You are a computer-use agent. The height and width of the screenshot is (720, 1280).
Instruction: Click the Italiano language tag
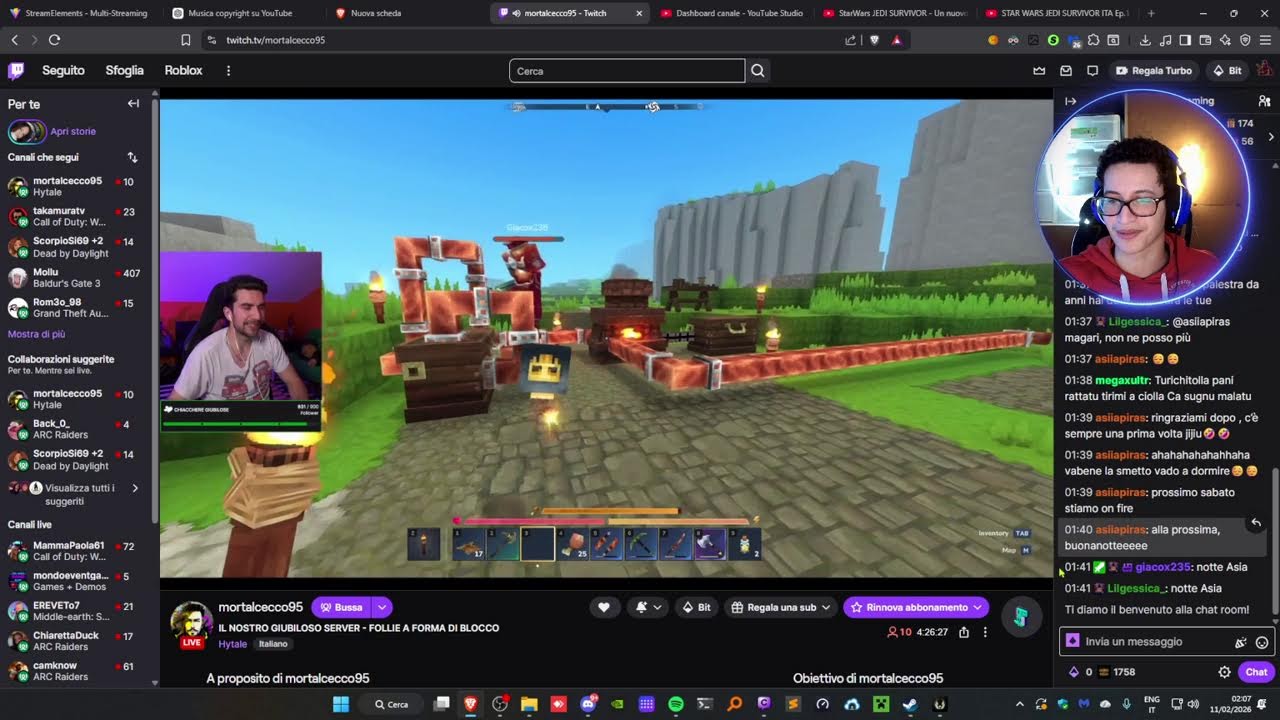tap(273, 644)
